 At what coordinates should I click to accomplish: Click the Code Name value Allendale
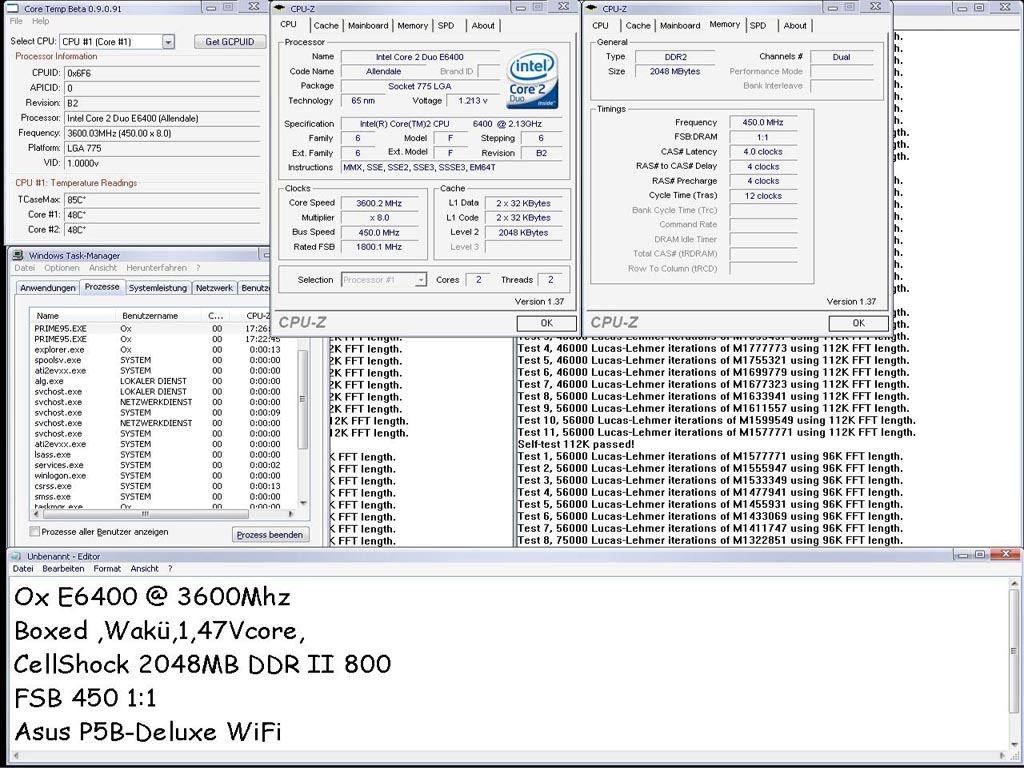[x=383, y=71]
